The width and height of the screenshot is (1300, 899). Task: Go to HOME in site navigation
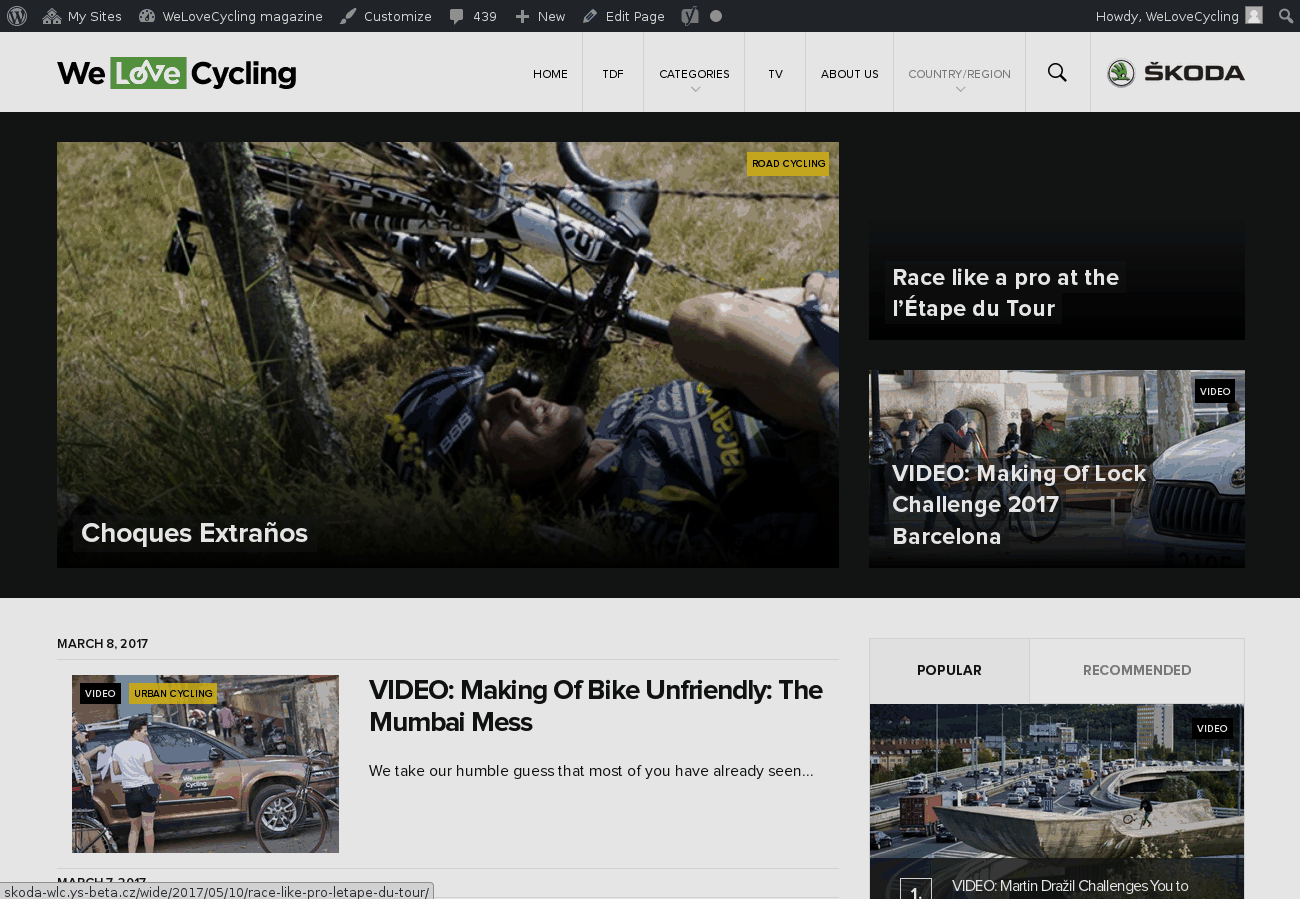pyautogui.click(x=550, y=74)
